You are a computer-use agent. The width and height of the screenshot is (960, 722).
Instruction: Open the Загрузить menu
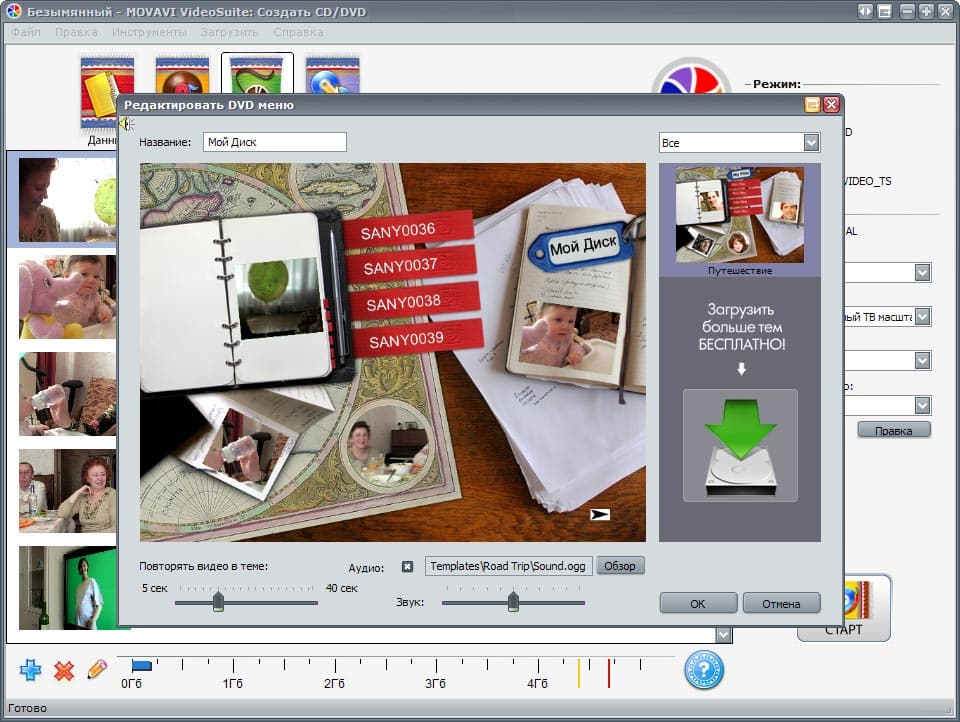tap(229, 32)
